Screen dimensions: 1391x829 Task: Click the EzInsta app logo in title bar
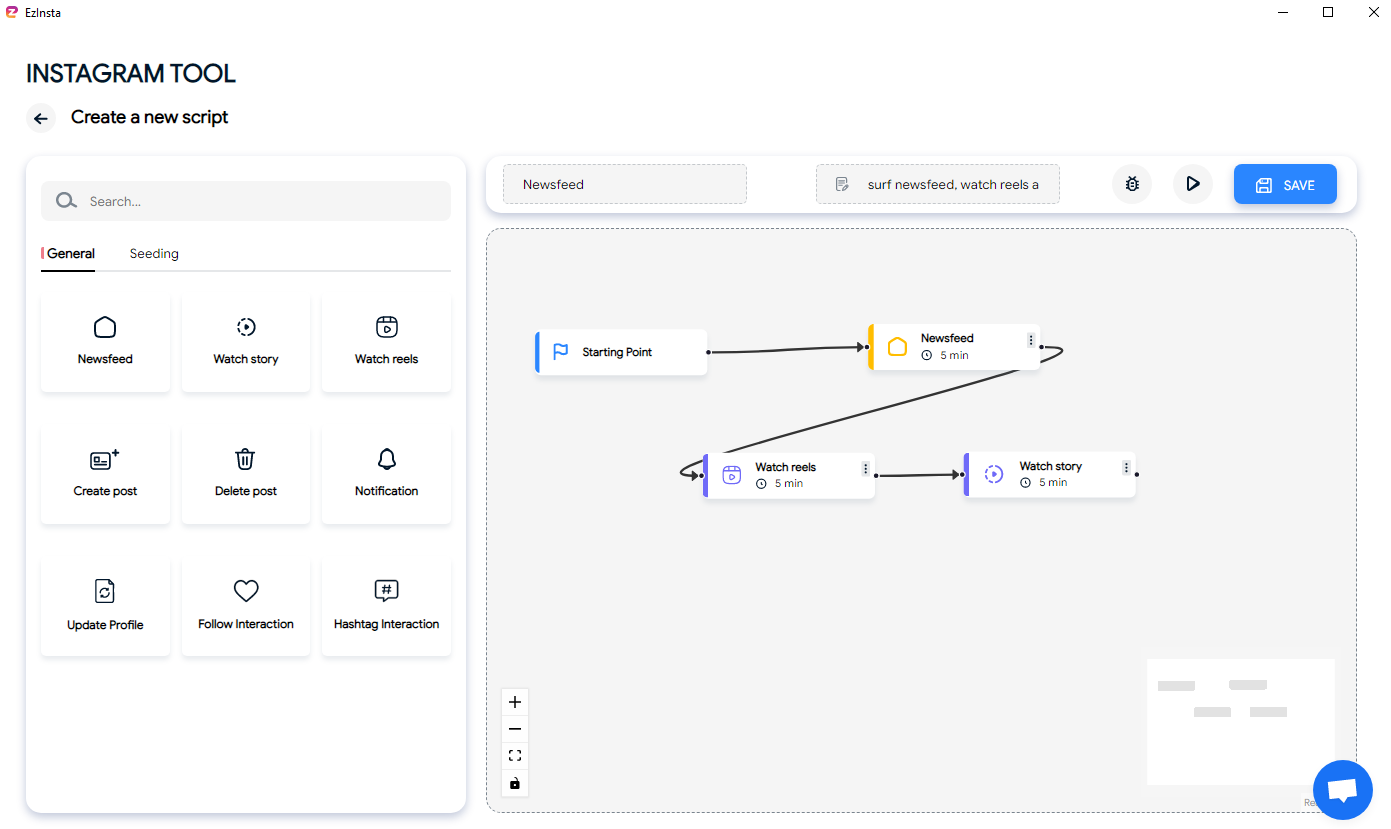(x=12, y=12)
